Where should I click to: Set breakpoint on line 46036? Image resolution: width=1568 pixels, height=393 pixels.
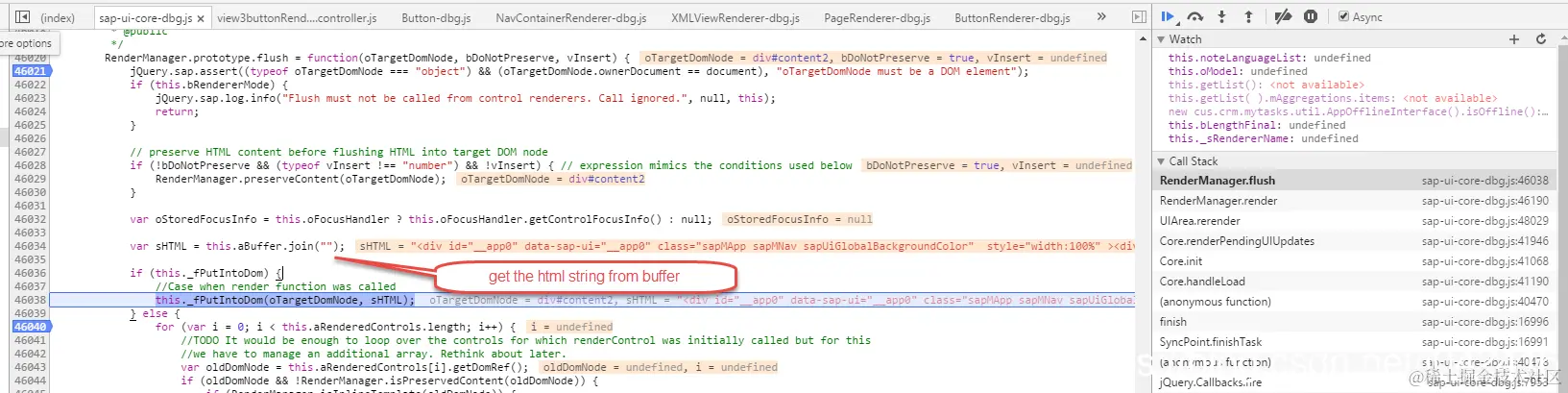(30, 273)
